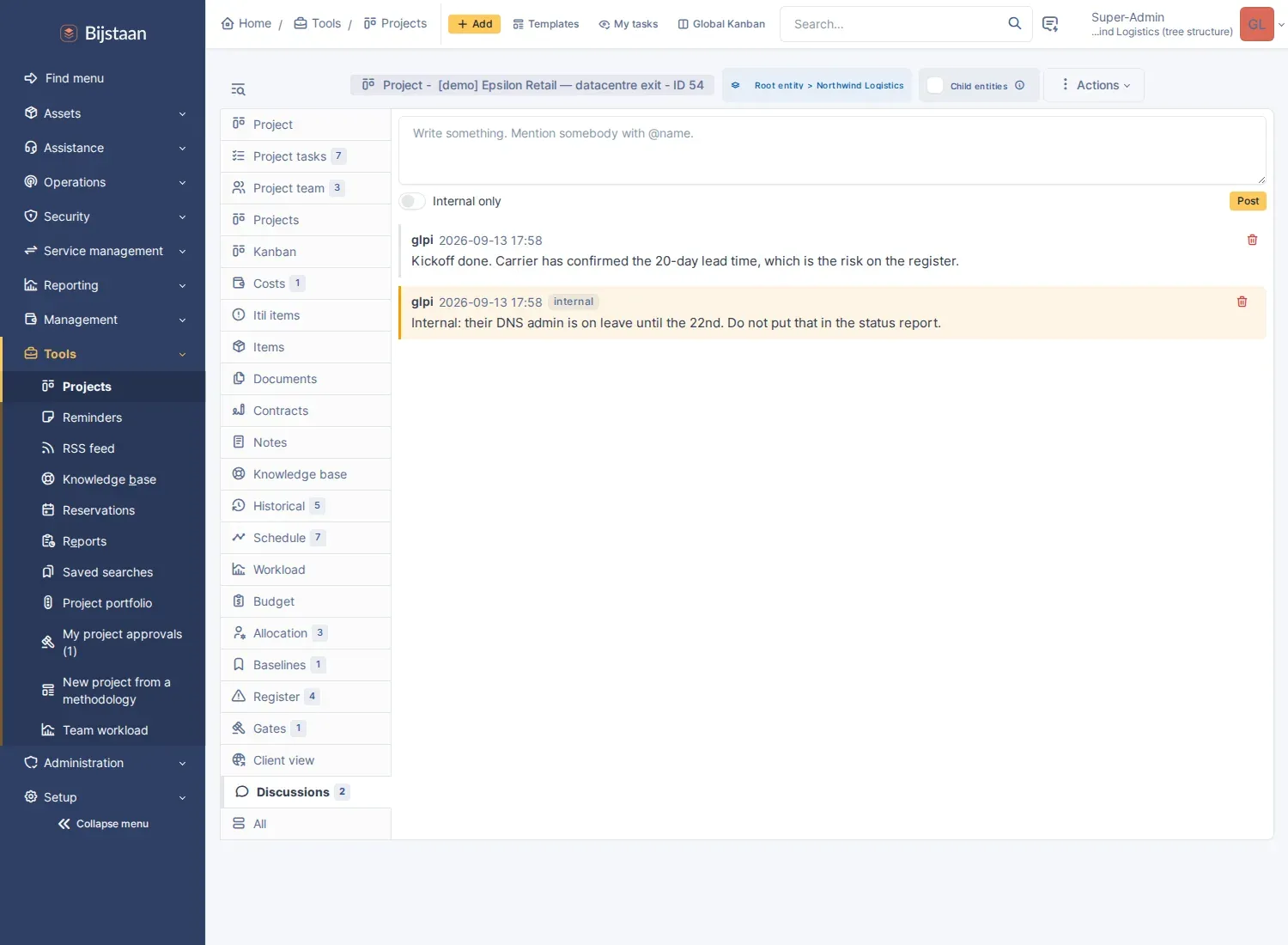Open the Baselines tab
This screenshot has height=945, width=1288.
[x=306, y=665]
